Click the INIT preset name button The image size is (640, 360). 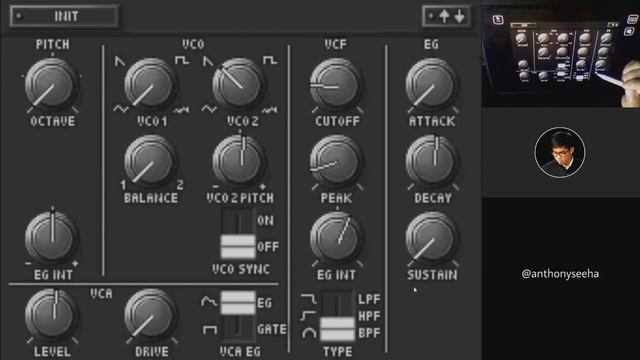[64, 16]
